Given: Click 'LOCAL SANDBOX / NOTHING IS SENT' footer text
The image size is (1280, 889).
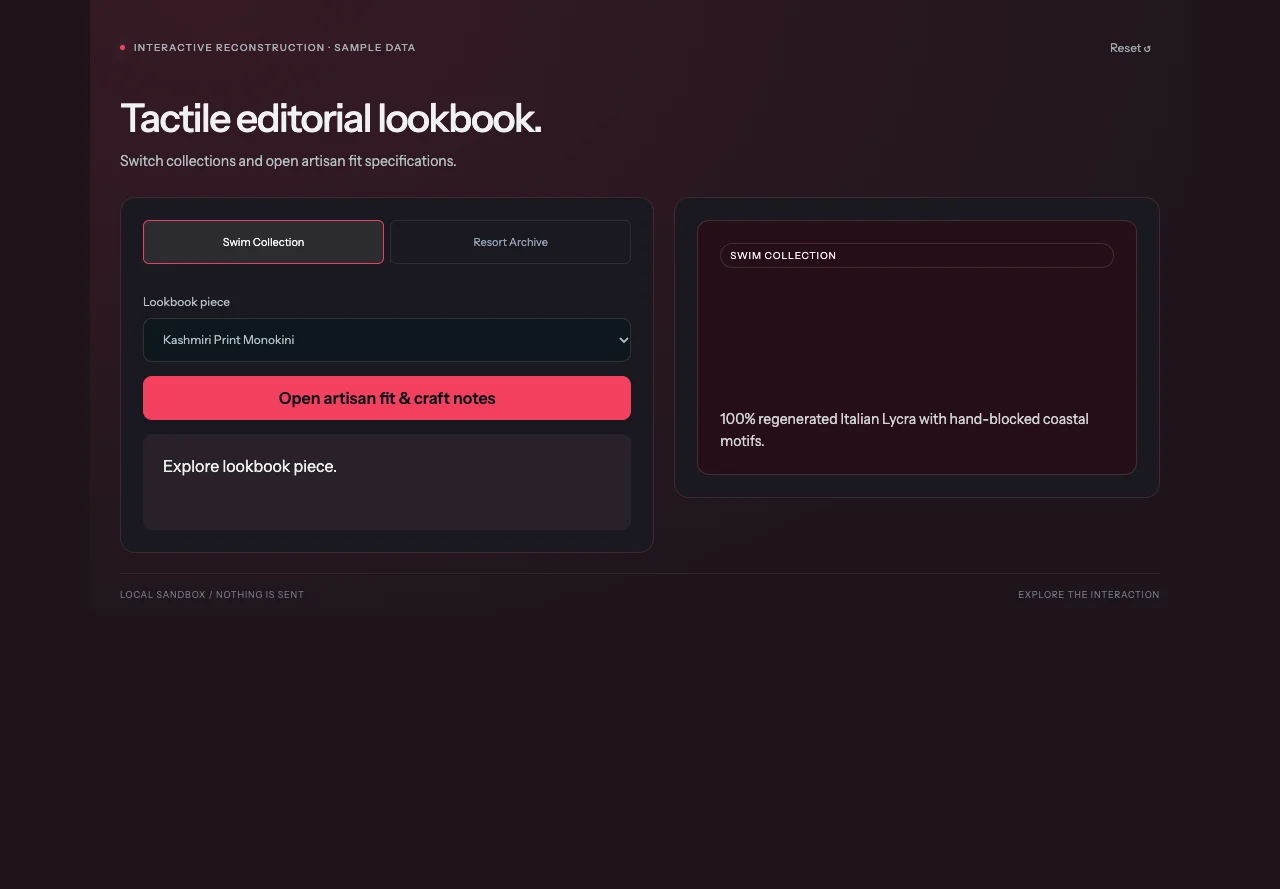Looking at the screenshot, I should [212, 595].
